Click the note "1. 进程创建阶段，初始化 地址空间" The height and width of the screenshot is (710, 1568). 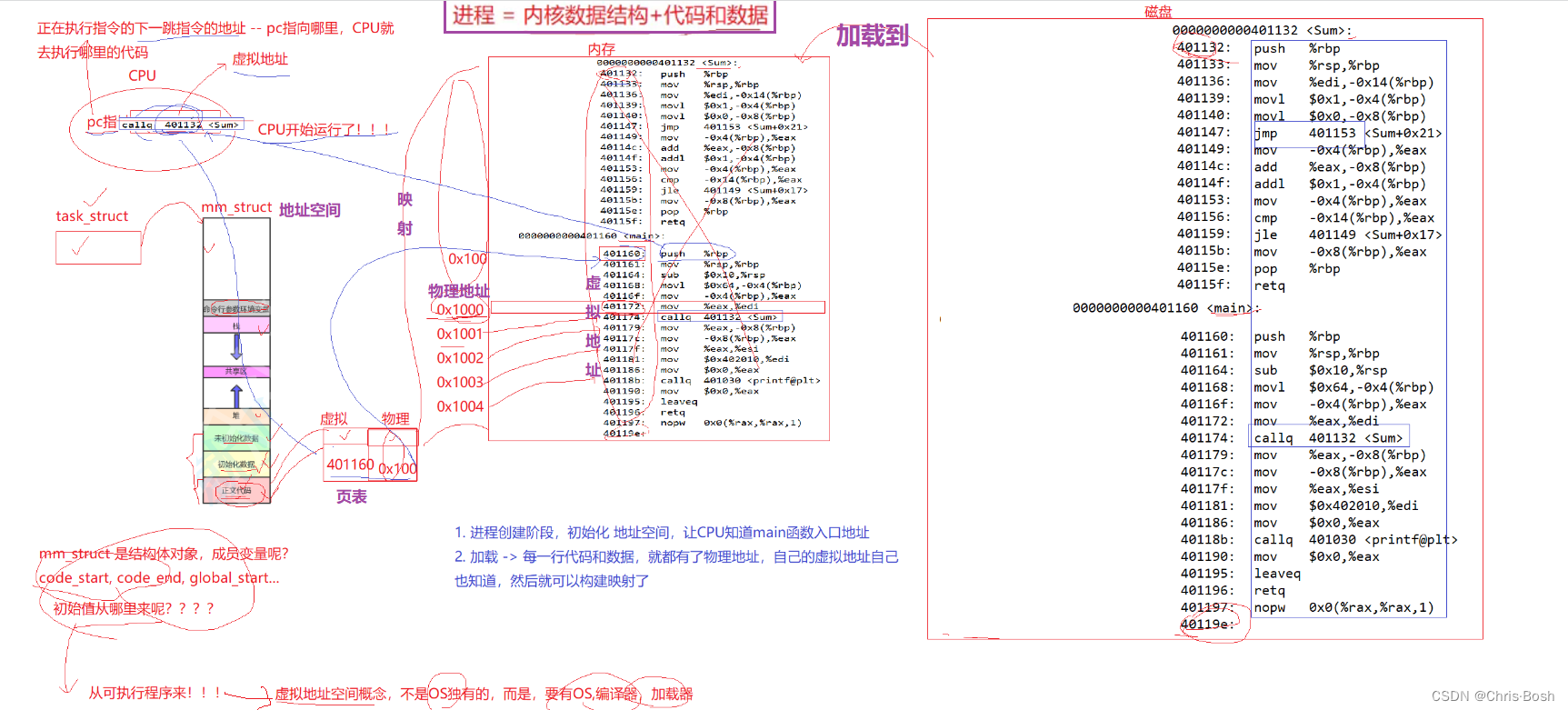pyautogui.click(x=662, y=533)
